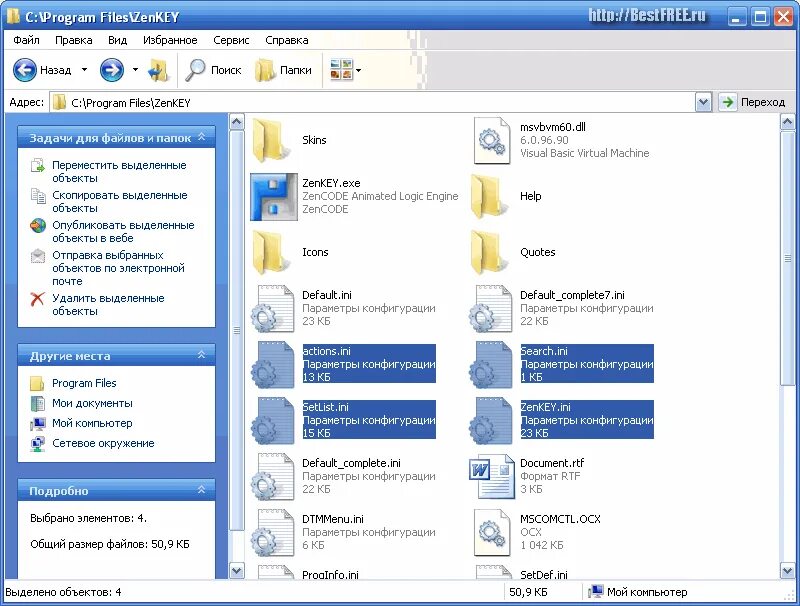Go up one folder level icon

(158, 70)
